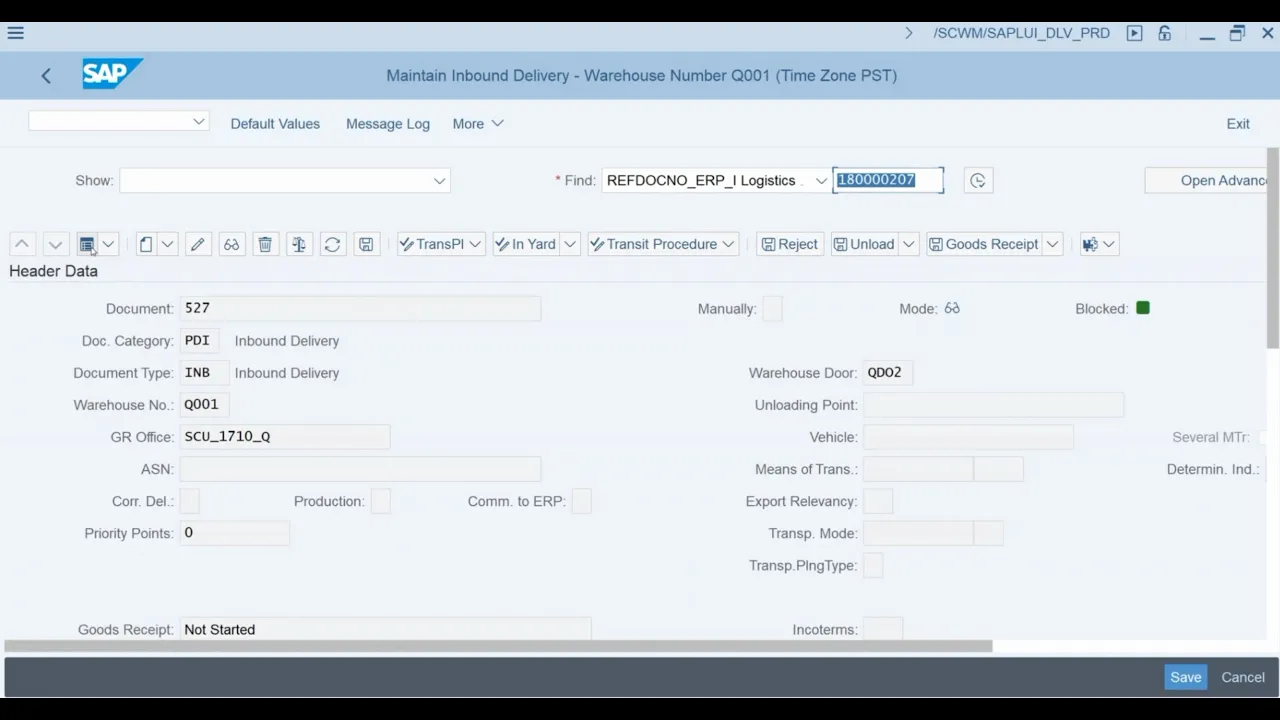This screenshot has height=720, width=1280.
Task: Toggle the Comm. to ERP checkbox
Action: [x=581, y=501]
